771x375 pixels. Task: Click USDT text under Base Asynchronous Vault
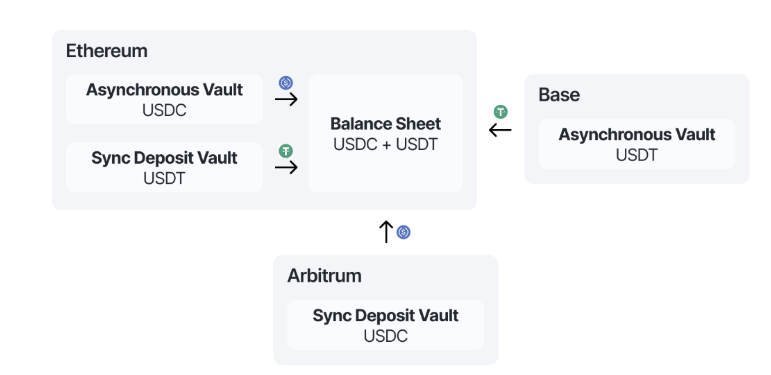pyautogui.click(x=637, y=155)
